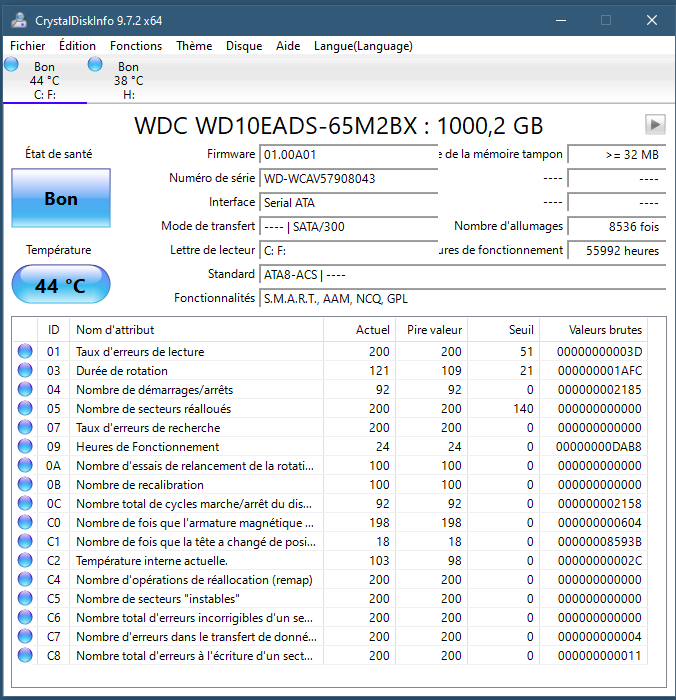676x700 pixels.
Task: Click the status orb for attribute C5
Action: [x=25, y=598]
